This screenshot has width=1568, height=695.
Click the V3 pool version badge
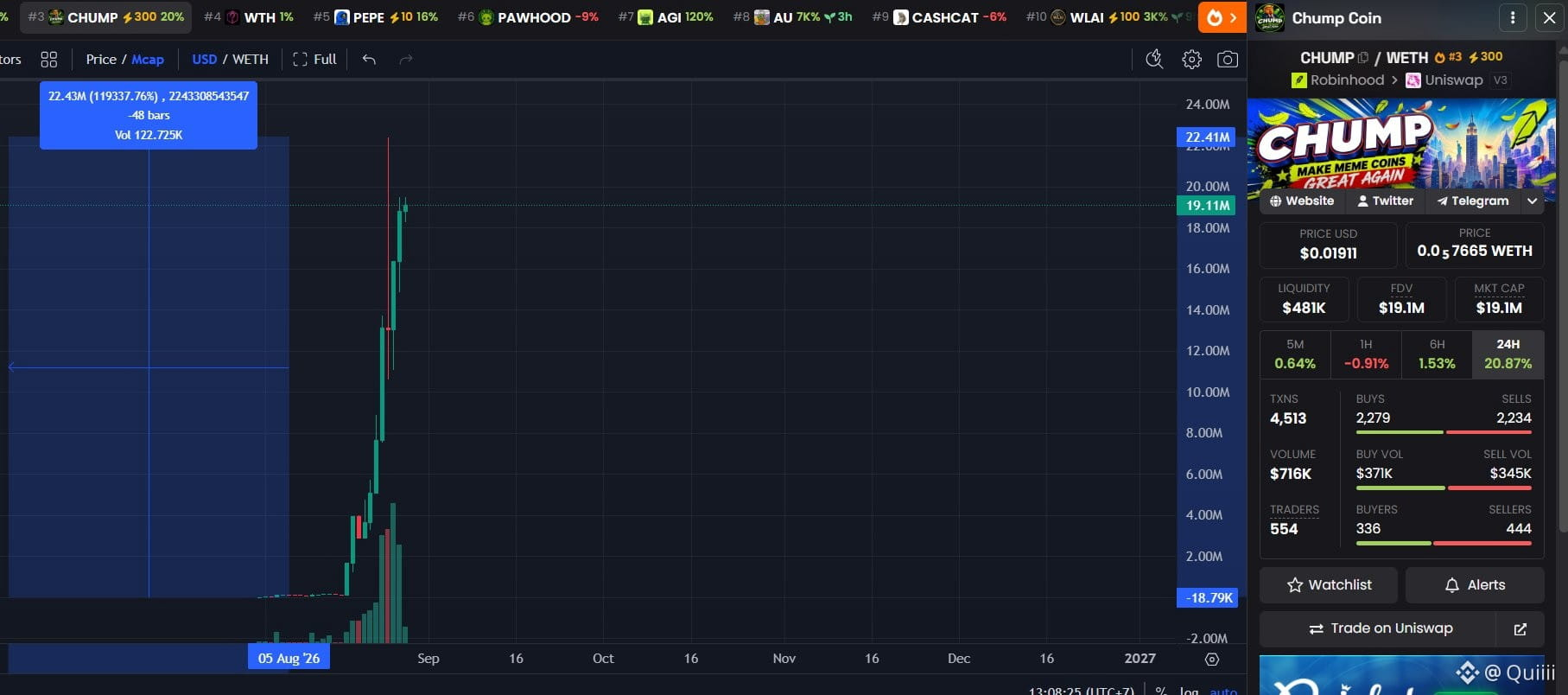click(1501, 80)
